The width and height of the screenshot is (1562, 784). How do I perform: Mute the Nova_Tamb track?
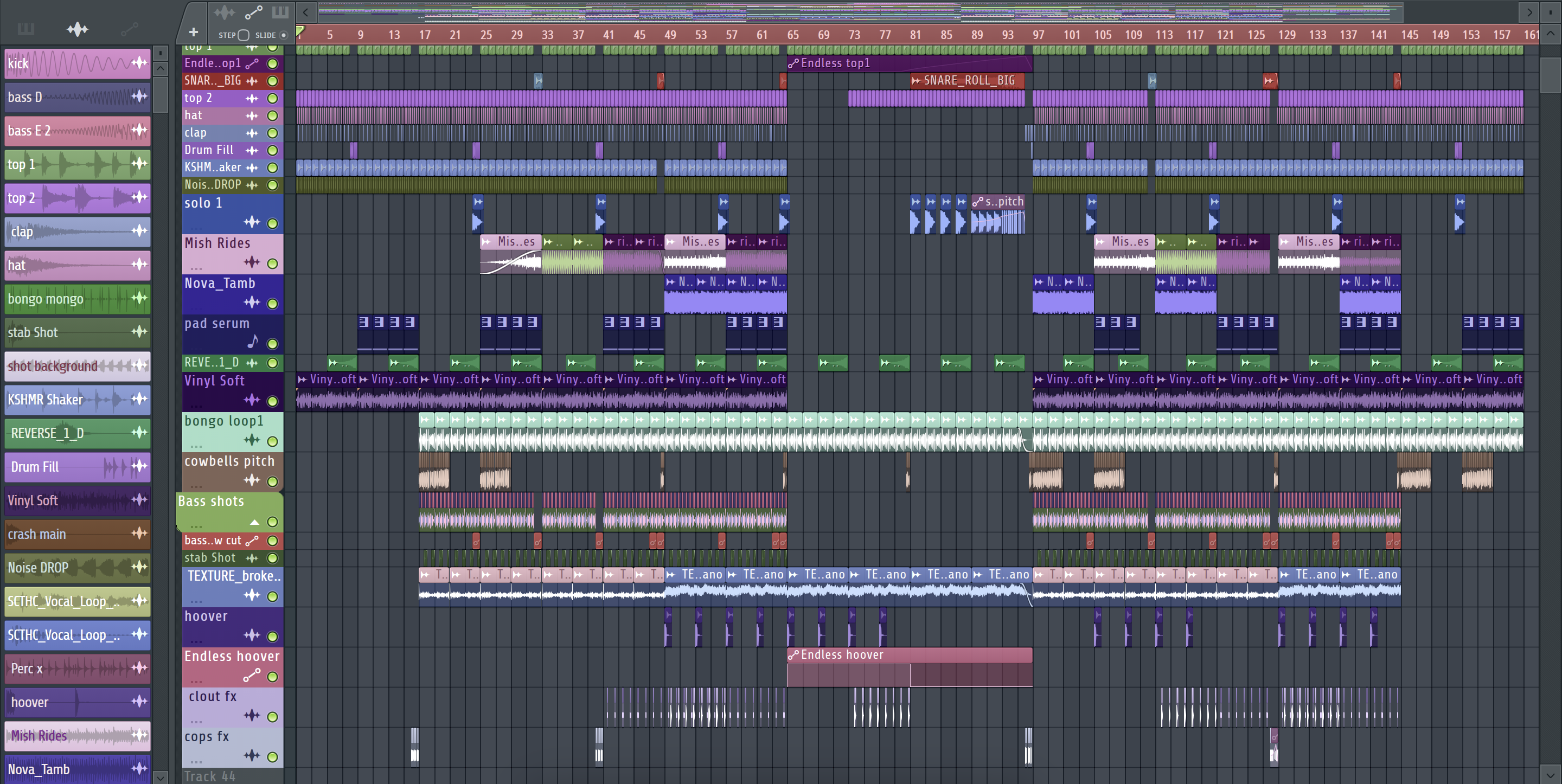point(273,304)
